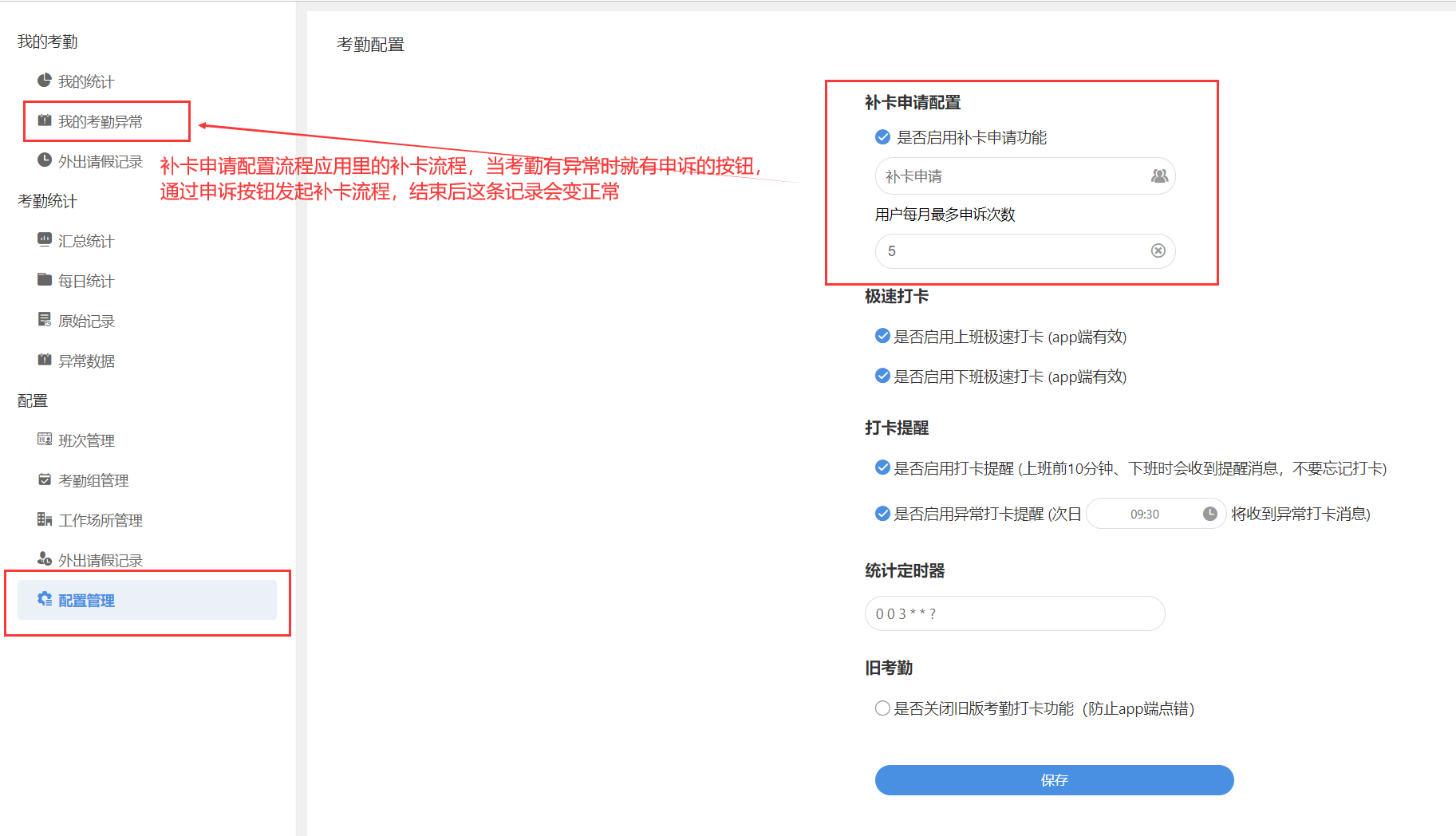
Task: Click the 打卡提醒 heading
Action: pos(897,428)
